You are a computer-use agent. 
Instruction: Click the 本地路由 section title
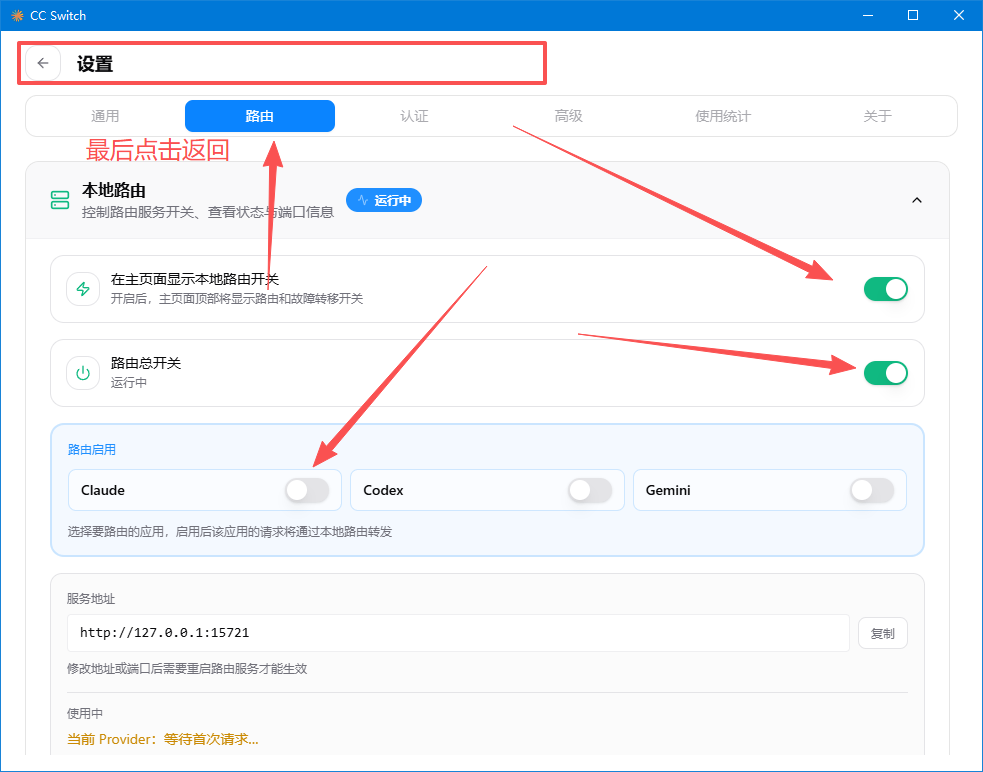click(114, 190)
